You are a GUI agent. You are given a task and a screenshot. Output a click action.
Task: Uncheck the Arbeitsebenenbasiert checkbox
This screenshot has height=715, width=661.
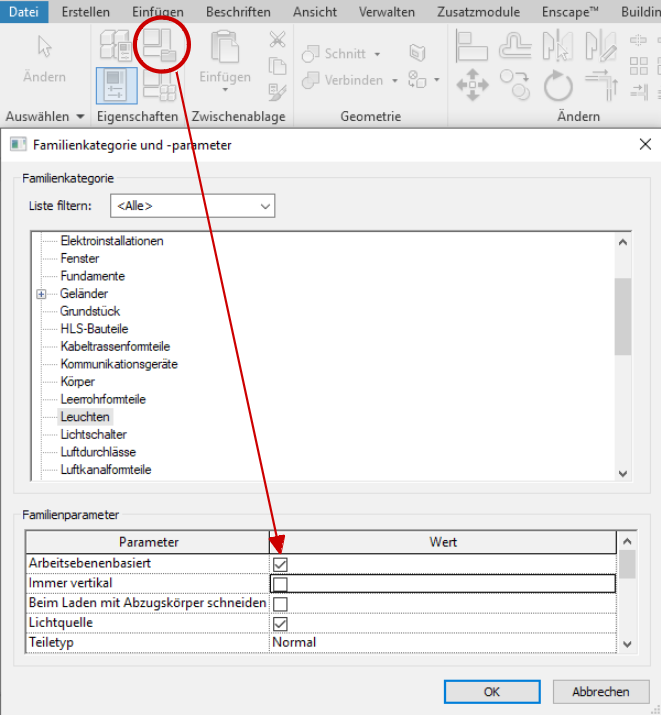(x=281, y=565)
